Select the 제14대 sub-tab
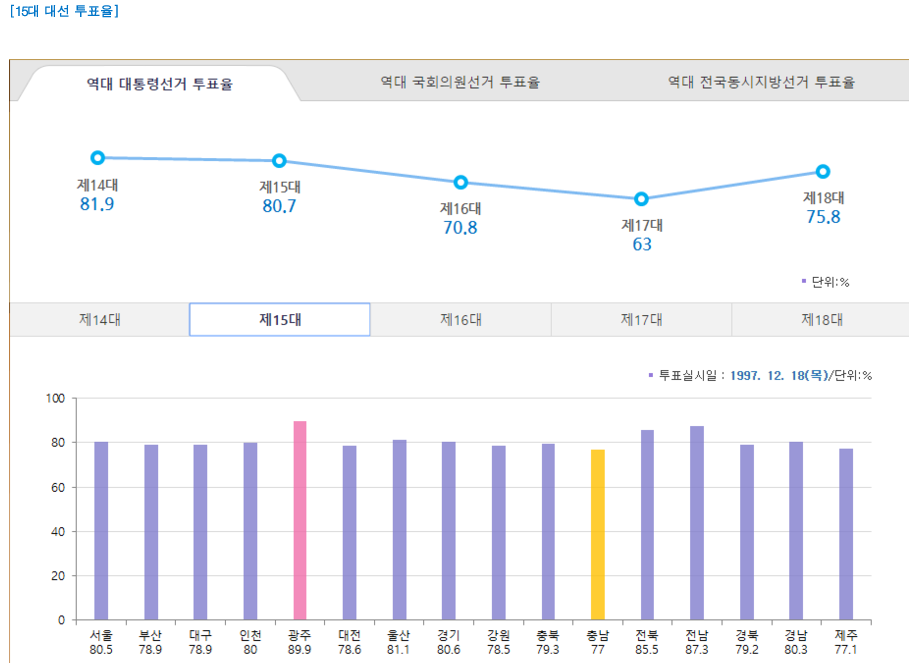 tap(96, 319)
